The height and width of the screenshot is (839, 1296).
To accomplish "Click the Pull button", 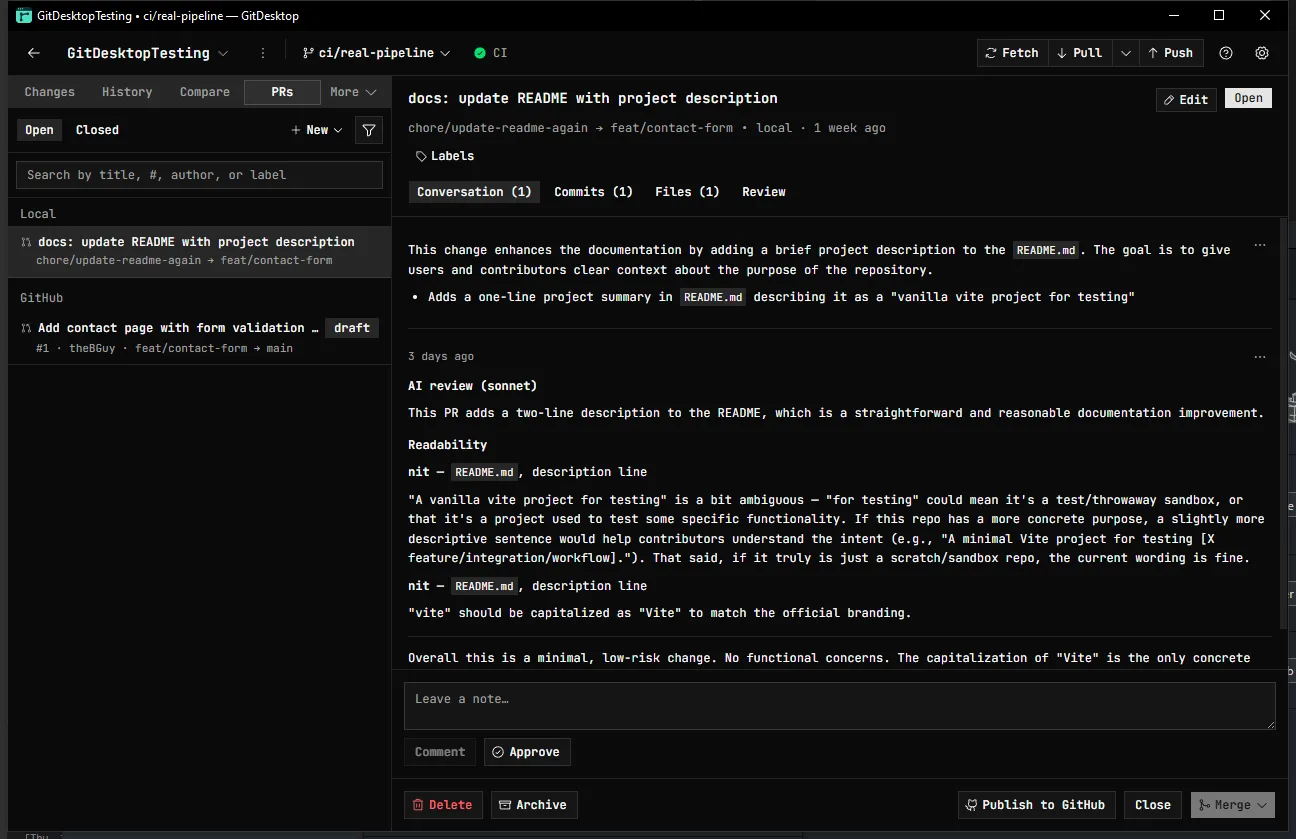I will click(1080, 53).
